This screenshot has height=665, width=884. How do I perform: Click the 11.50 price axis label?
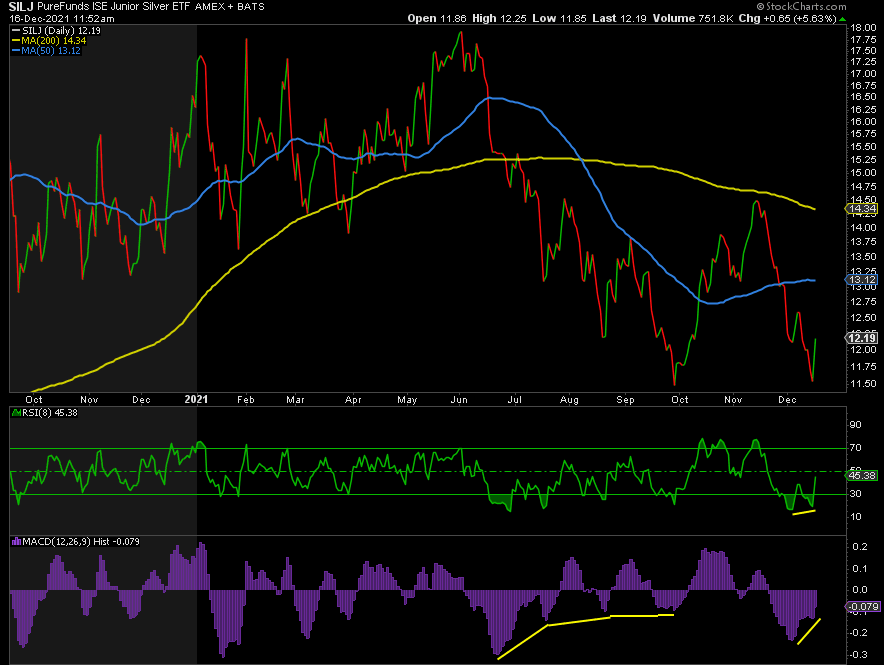click(863, 384)
